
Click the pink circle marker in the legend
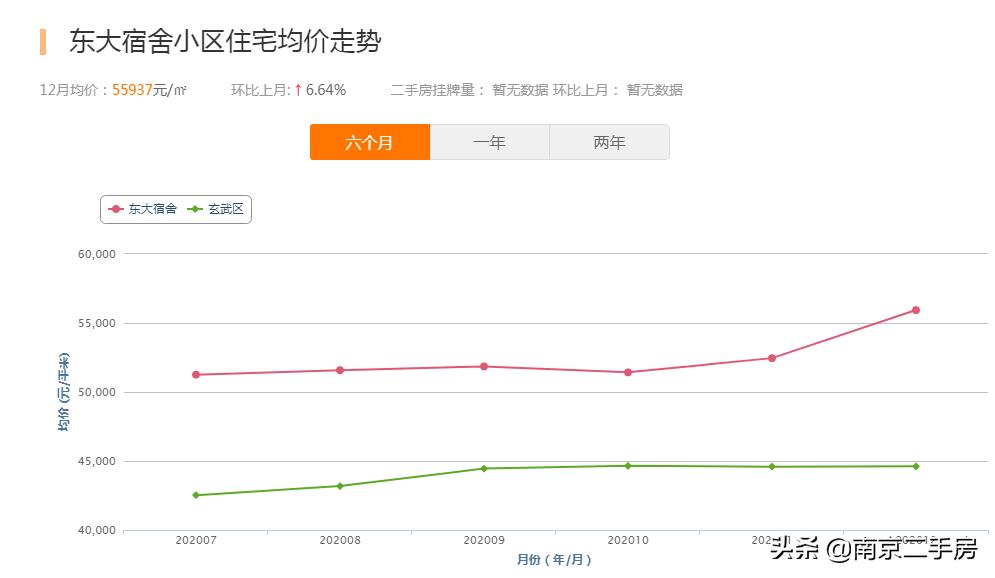113,209
